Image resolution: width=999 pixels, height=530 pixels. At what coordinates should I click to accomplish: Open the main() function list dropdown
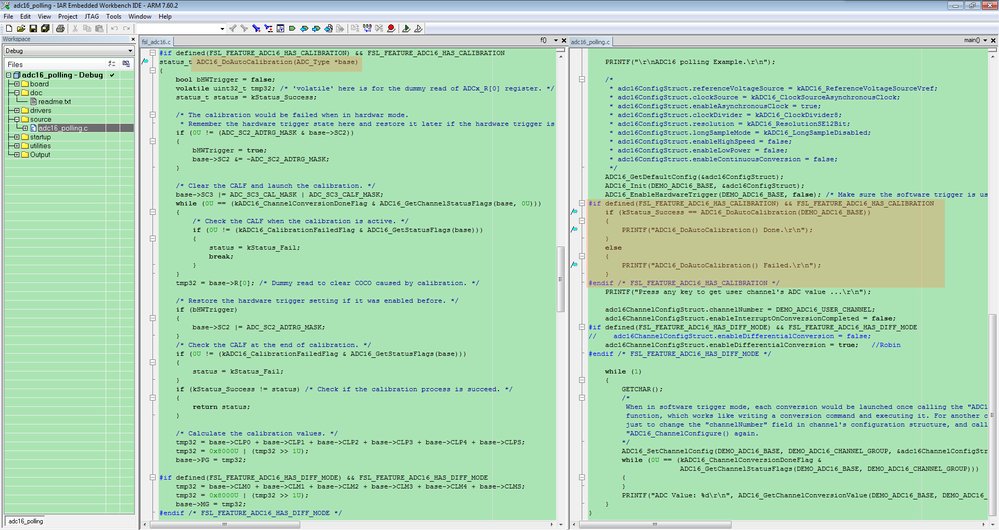click(x=985, y=40)
